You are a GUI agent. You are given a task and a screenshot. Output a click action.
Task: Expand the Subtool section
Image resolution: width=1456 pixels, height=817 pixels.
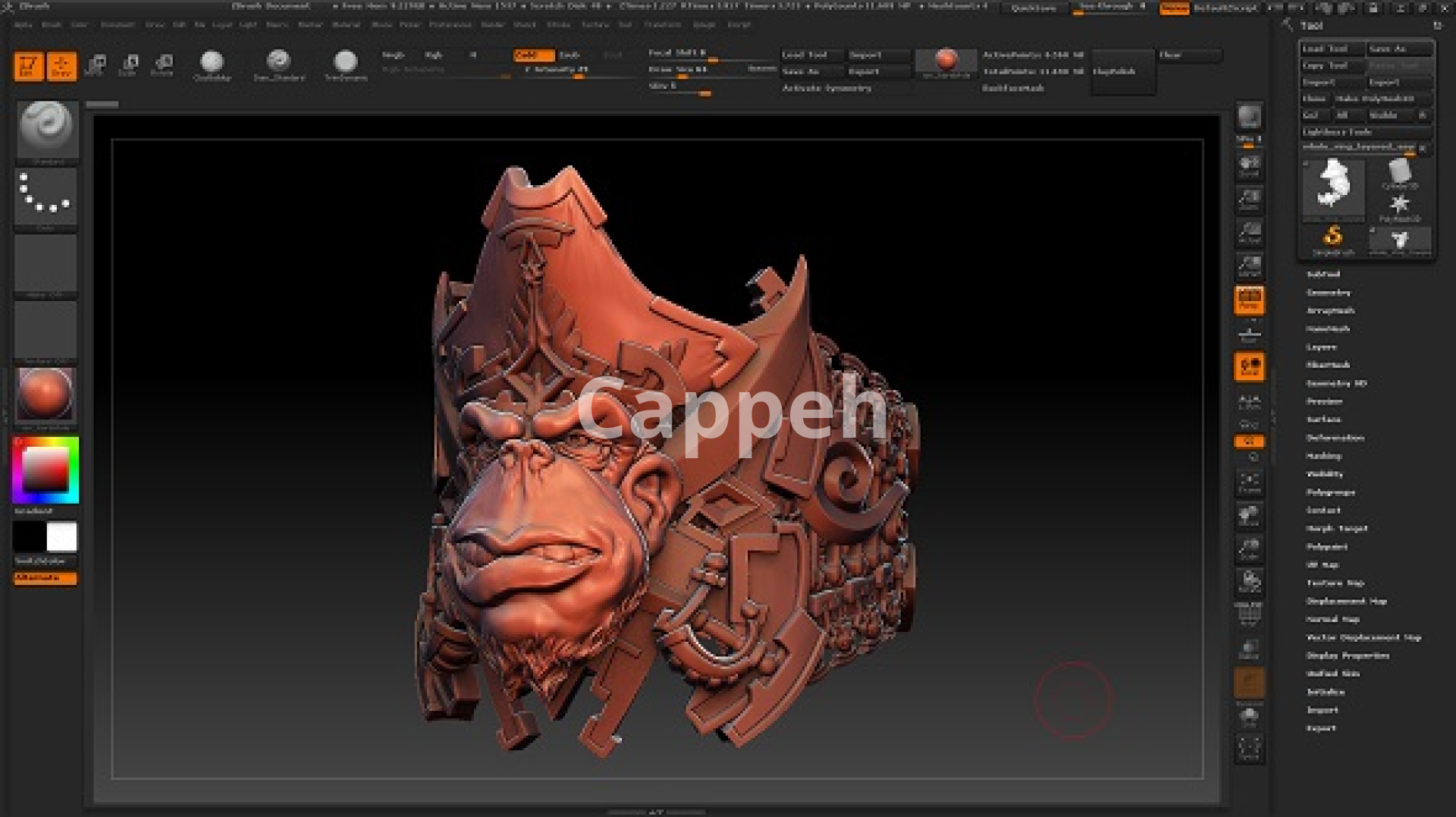point(1323,275)
